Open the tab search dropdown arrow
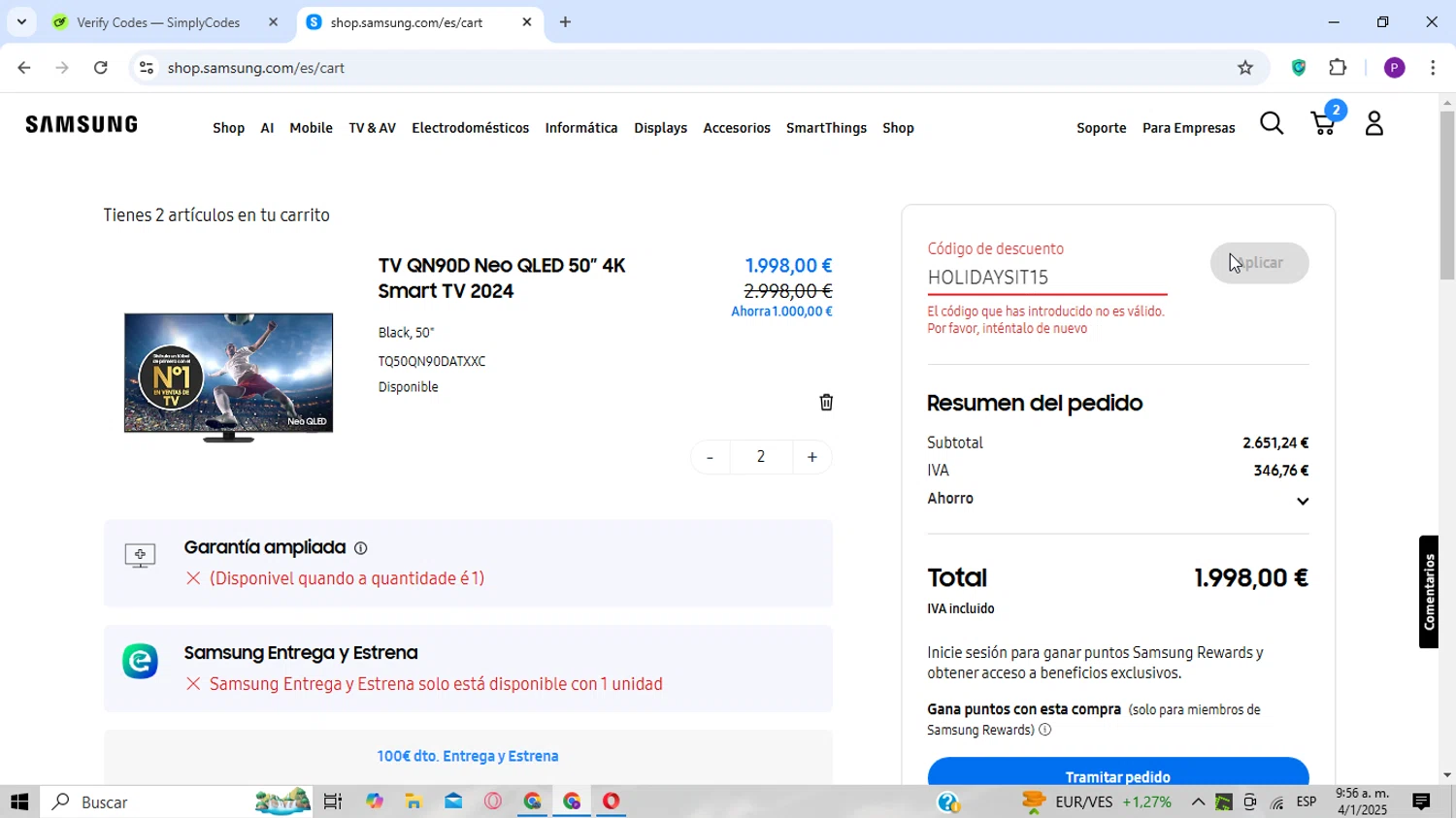Screen dimensions: 1456x818 click(x=21, y=22)
